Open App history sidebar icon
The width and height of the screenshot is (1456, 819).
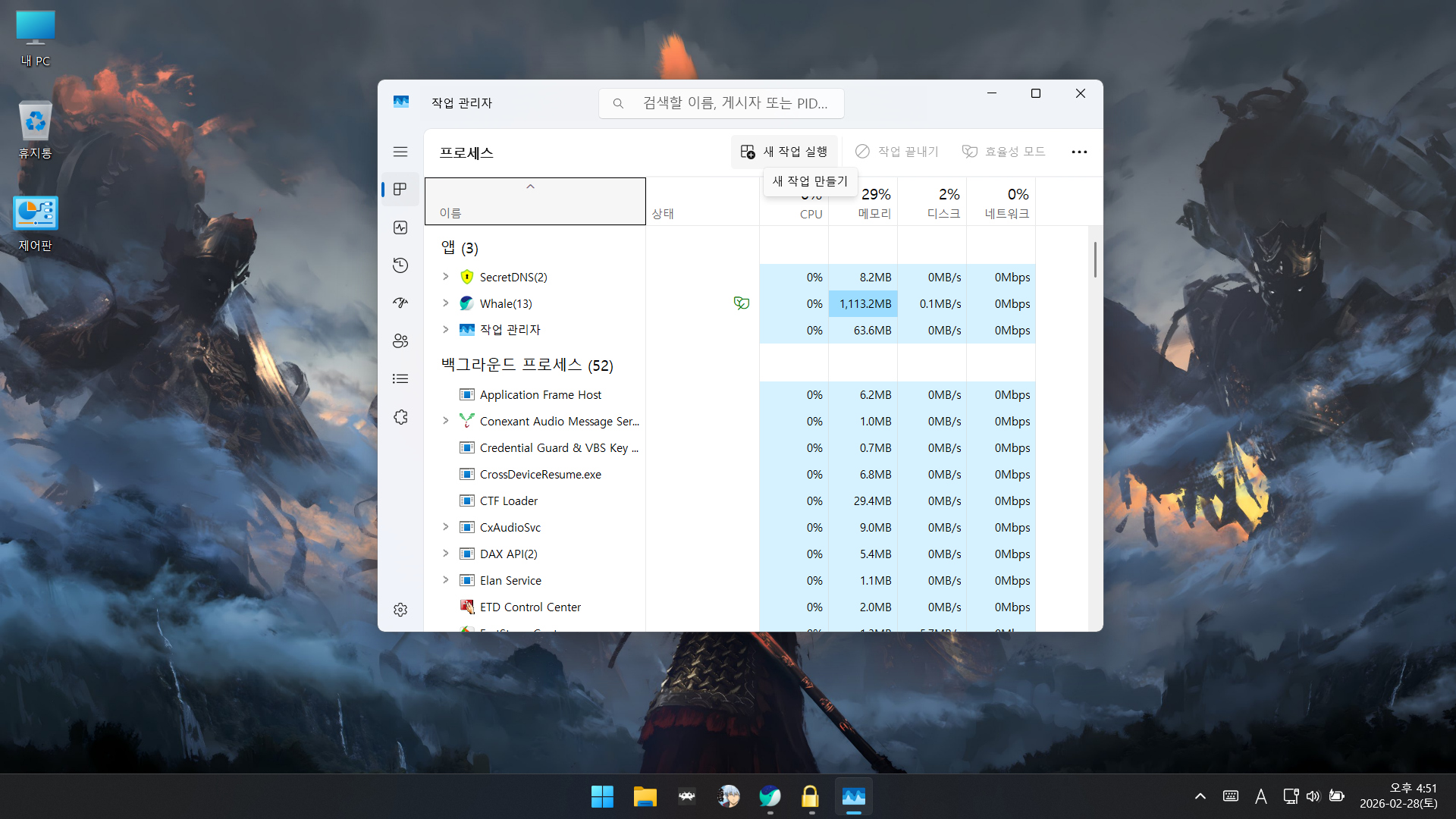[400, 265]
